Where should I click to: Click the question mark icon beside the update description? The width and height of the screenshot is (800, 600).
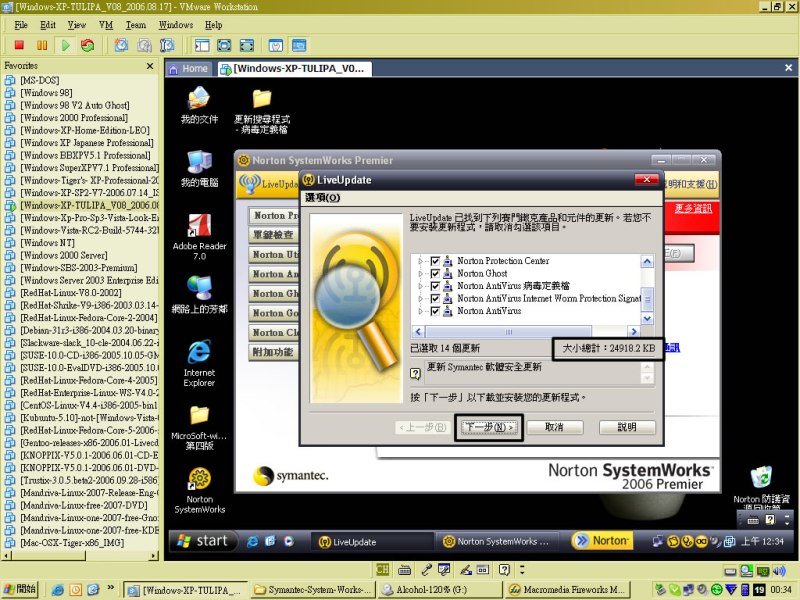pyautogui.click(x=415, y=374)
